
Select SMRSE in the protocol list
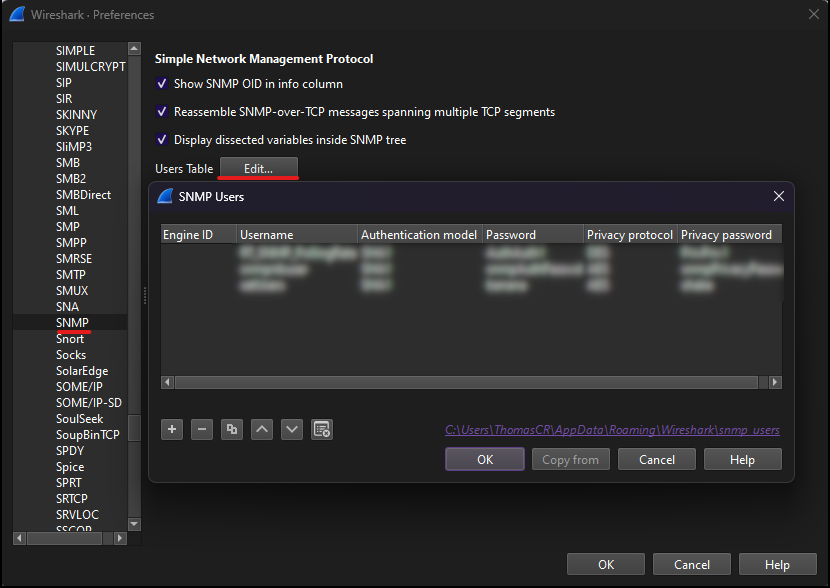click(74, 259)
